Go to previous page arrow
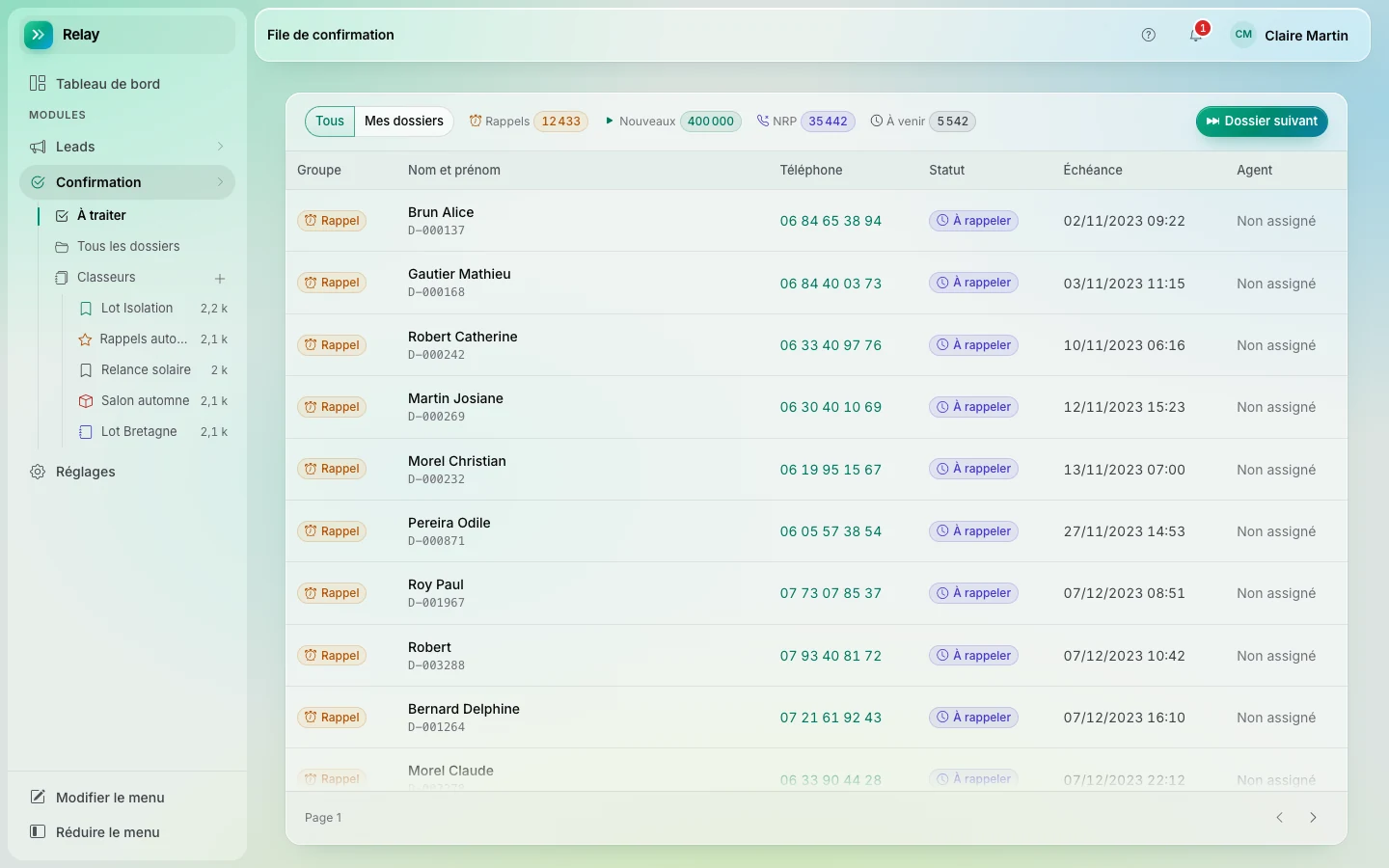Screen dimensions: 1389x868 (x=1280, y=818)
